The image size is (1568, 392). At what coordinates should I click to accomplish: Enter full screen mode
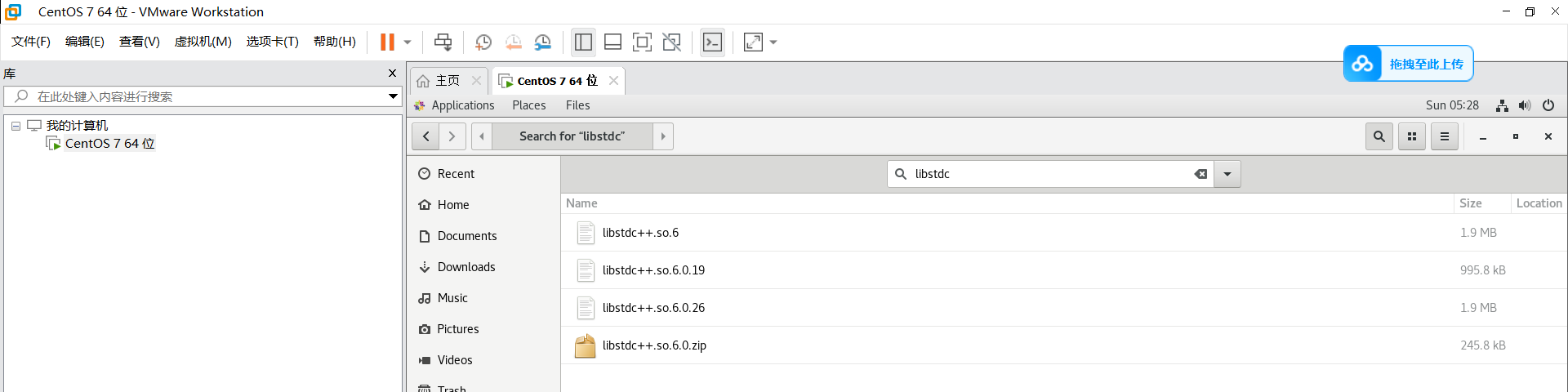coord(643,42)
